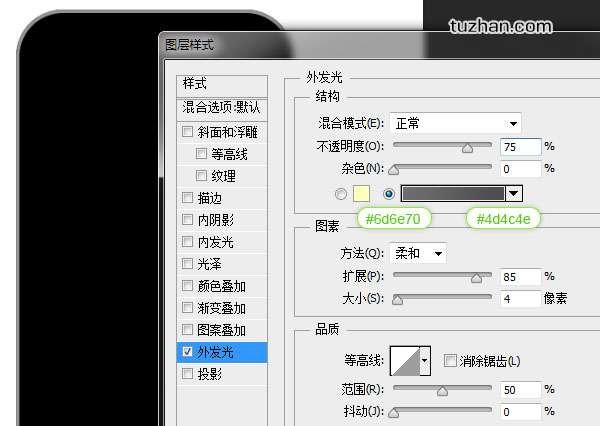Click the gray gradient bar
This screenshot has height=426, width=600.
(453, 194)
